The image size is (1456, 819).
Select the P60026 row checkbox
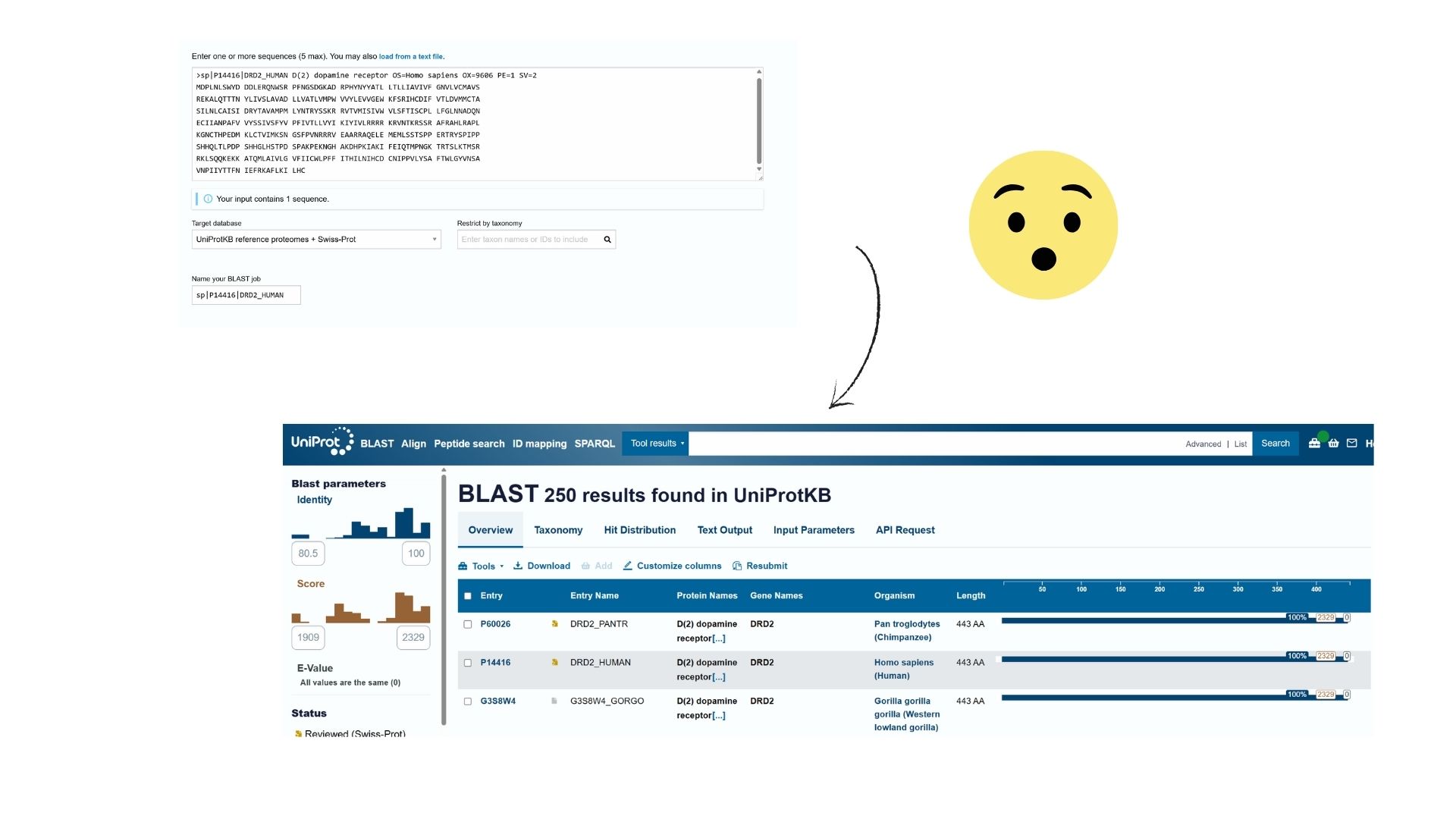tap(468, 625)
